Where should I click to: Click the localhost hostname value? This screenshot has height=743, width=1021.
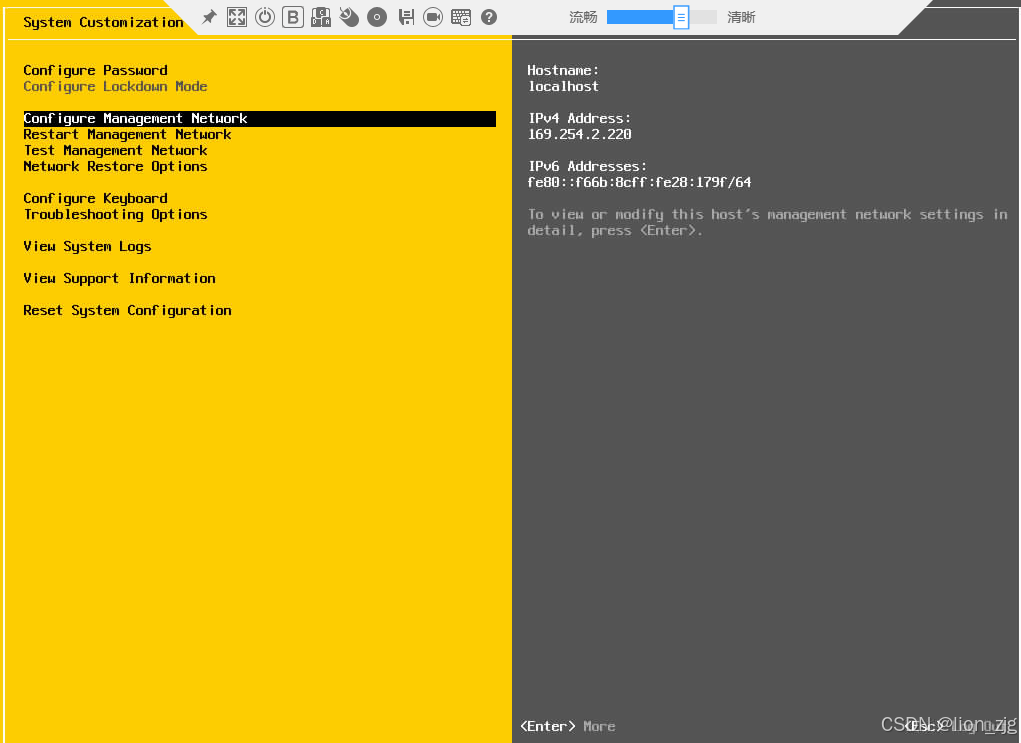click(563, 87)
